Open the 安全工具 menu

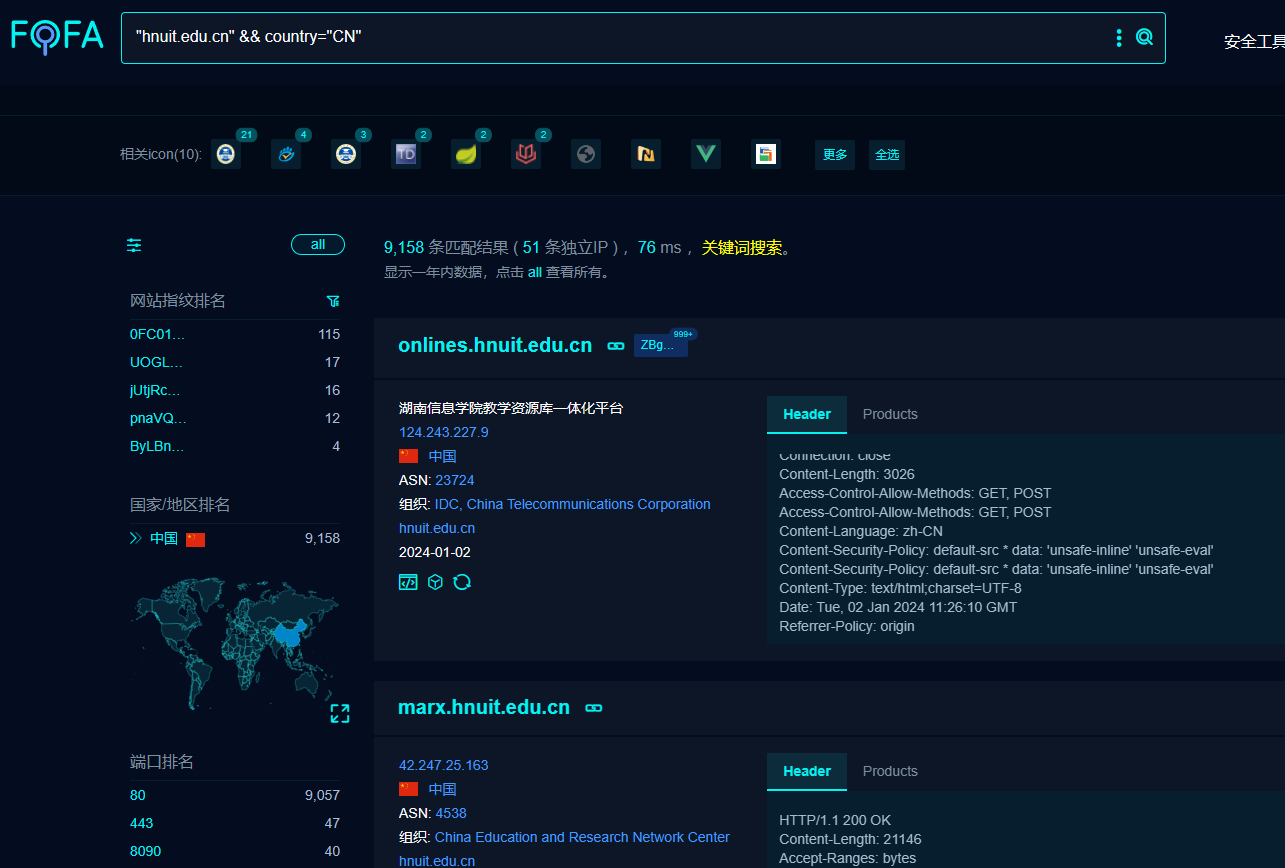[1254, 42]
